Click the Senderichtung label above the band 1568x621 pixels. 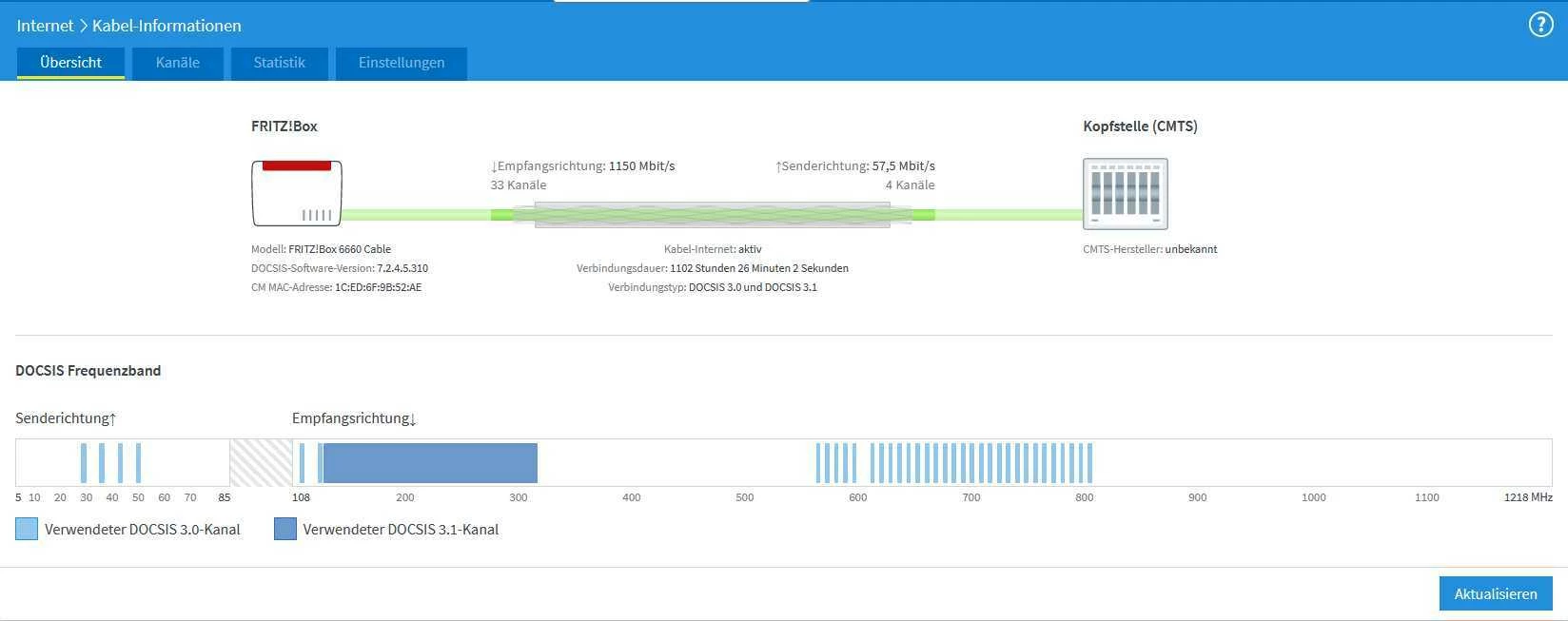pos(66,418)
